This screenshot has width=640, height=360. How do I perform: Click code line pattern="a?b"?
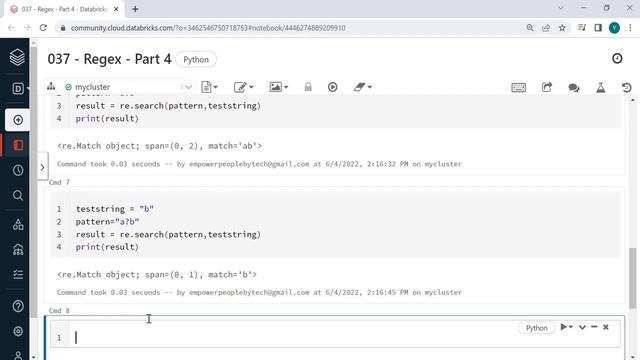pyautogui.click(x=107, y=222)
